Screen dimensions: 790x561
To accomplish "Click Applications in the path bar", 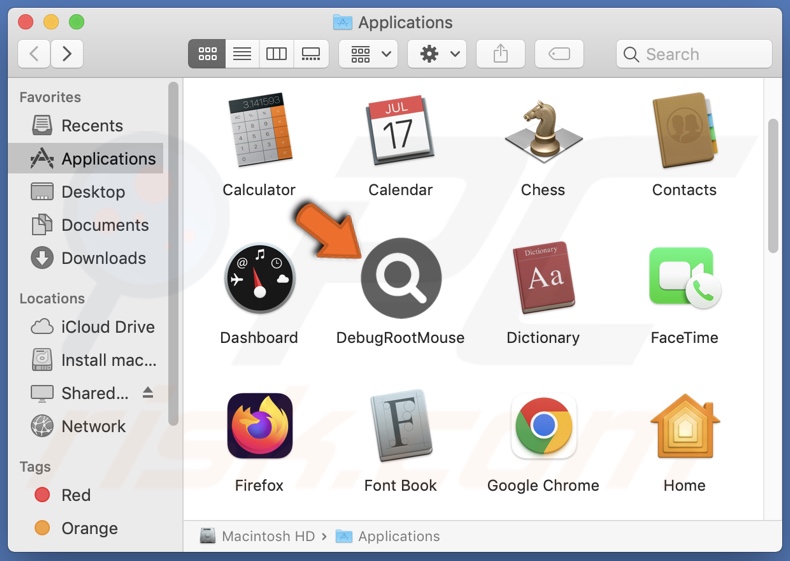I will (388, 536).
